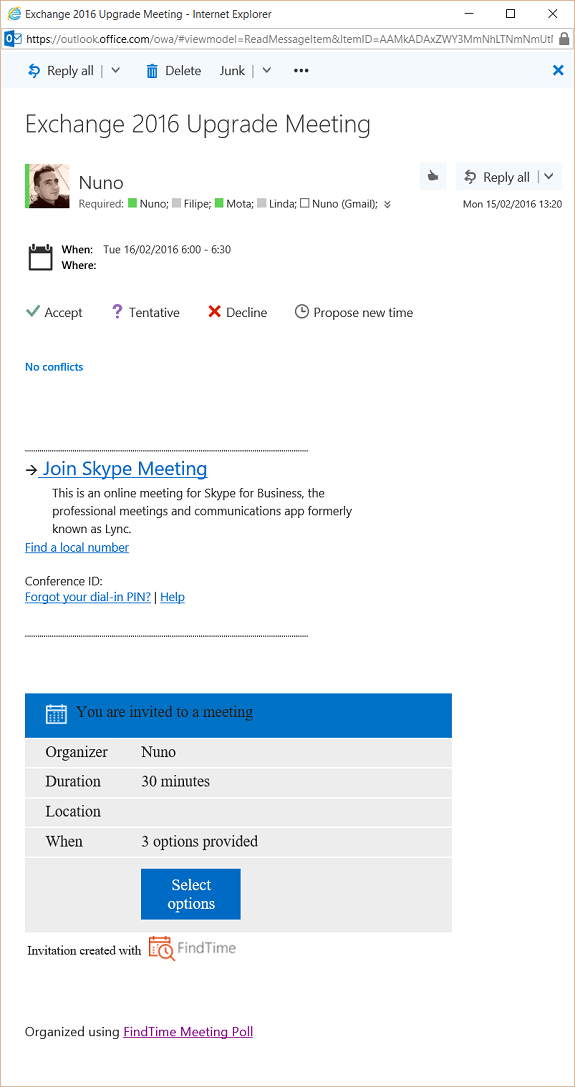Close the message with the blue X
The width and height of the screenshot is (575, 1087).
[x=558, y=70]
